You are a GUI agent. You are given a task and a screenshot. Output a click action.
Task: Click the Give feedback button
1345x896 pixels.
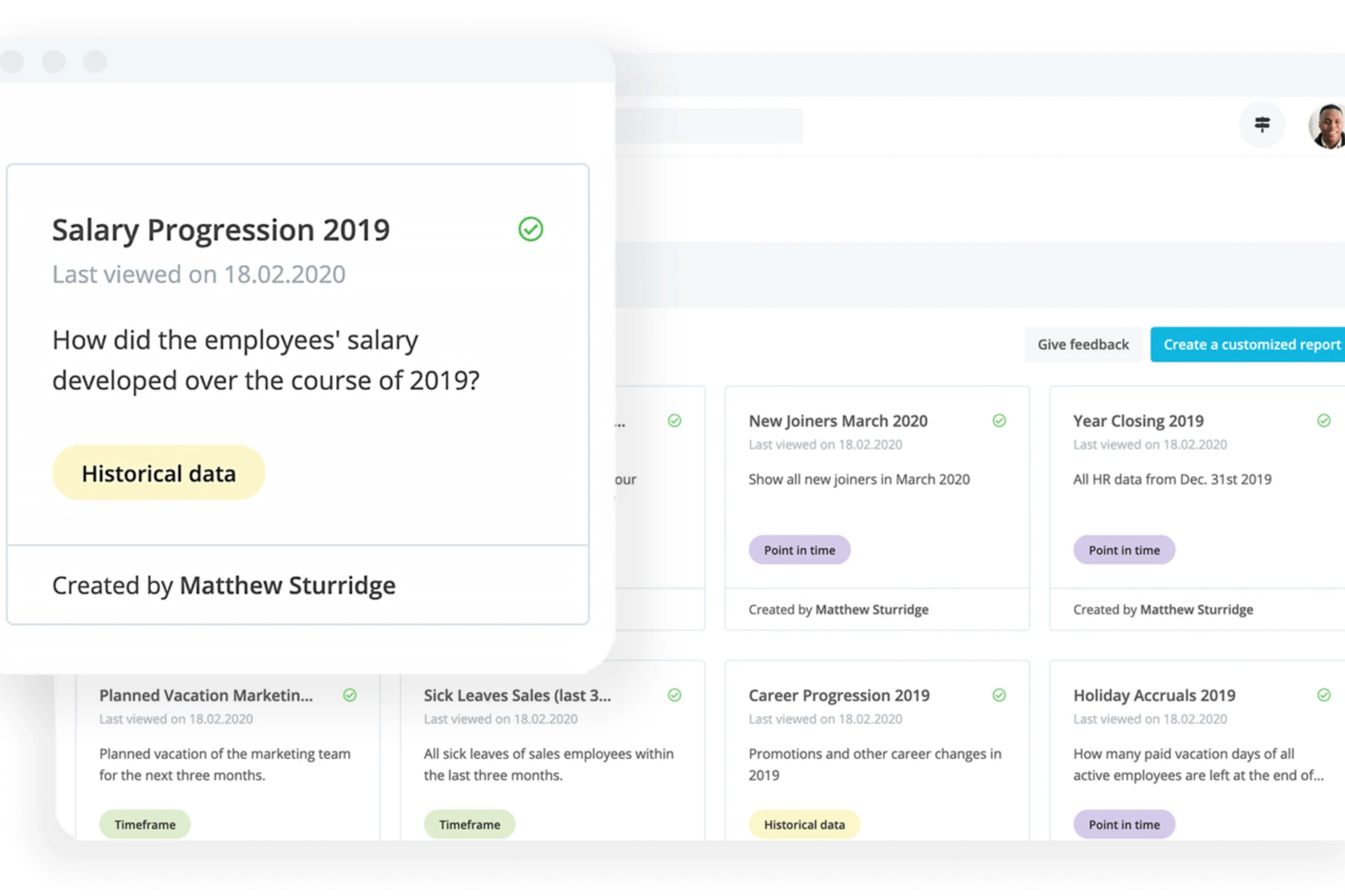(1083, 344)
